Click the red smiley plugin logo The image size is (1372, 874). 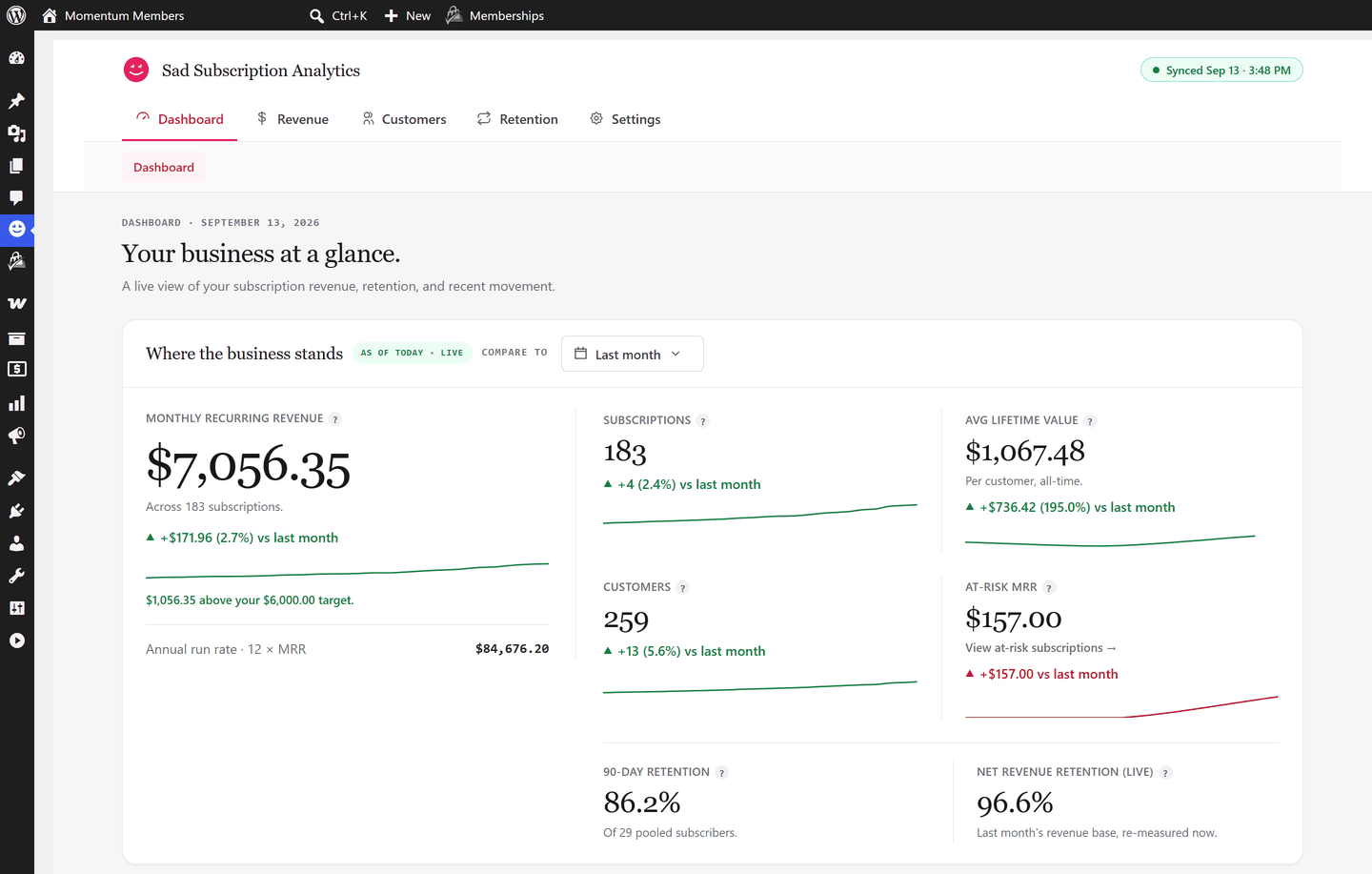click(136, 70)
